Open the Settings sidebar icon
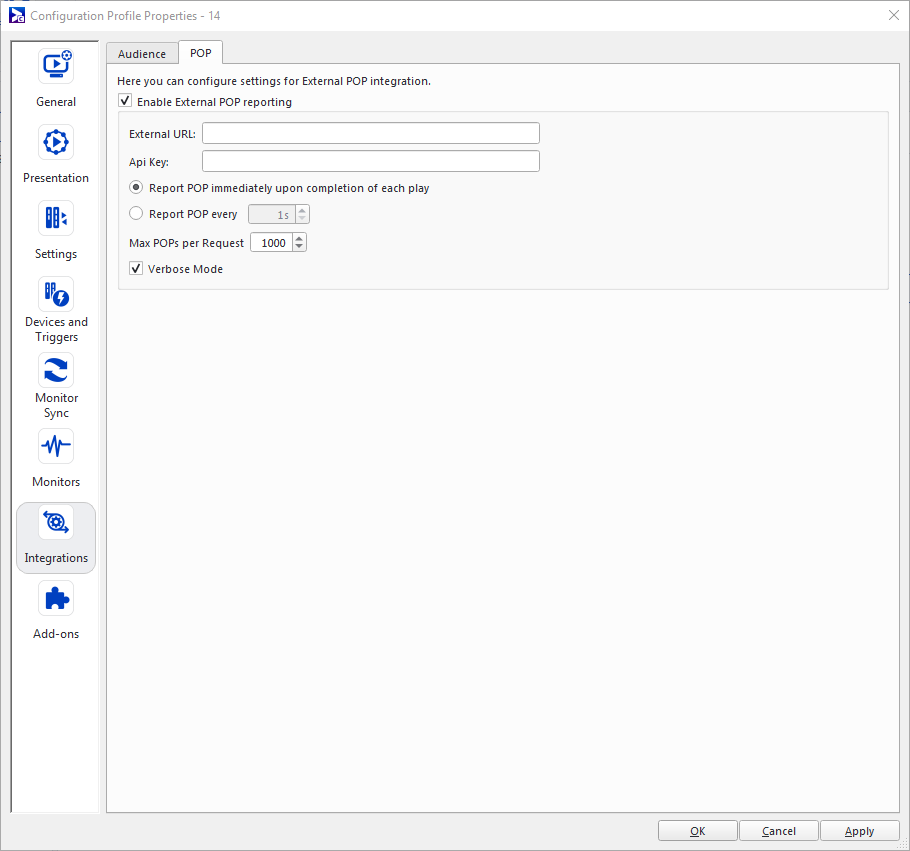This screenshot has height=851, width=910. (x=56, y=218)
